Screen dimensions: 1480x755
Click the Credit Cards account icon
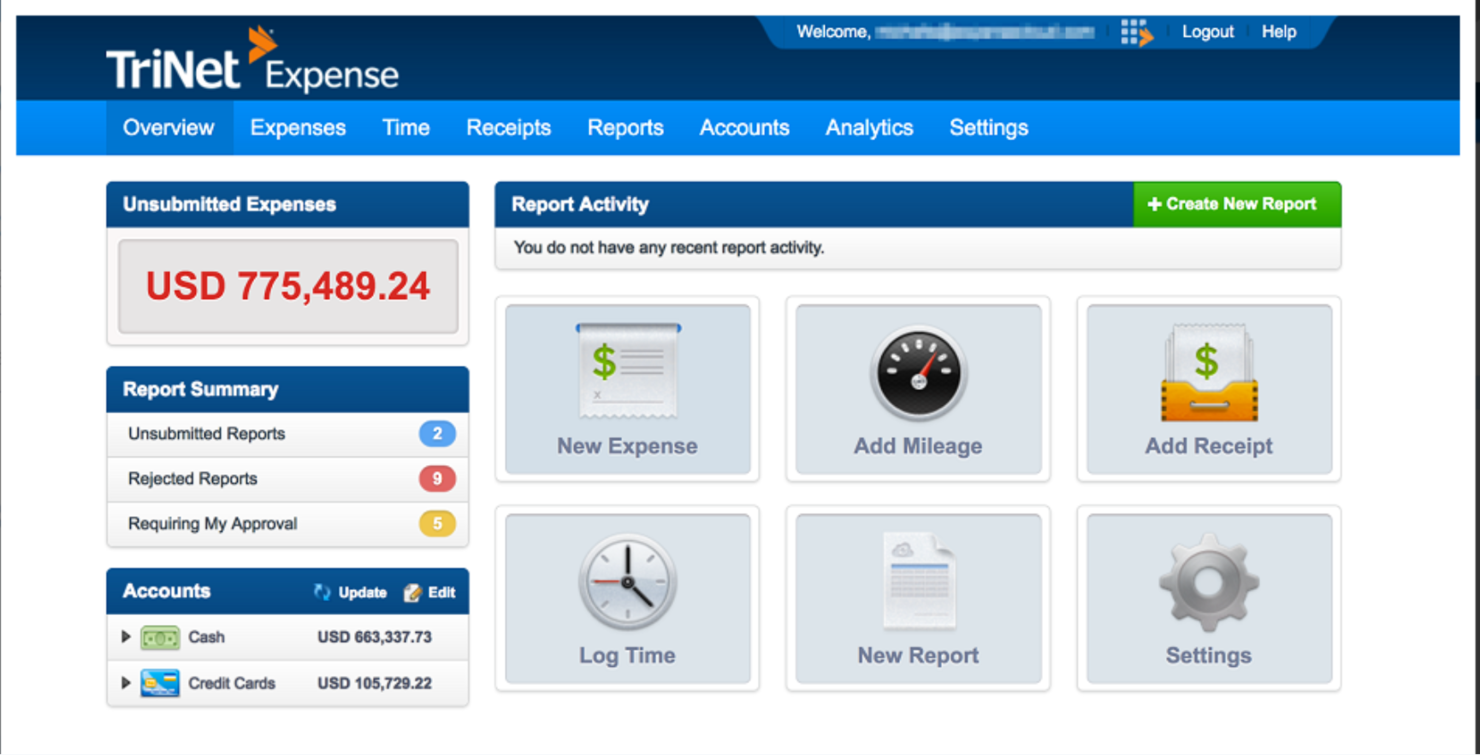click(160, 683)
